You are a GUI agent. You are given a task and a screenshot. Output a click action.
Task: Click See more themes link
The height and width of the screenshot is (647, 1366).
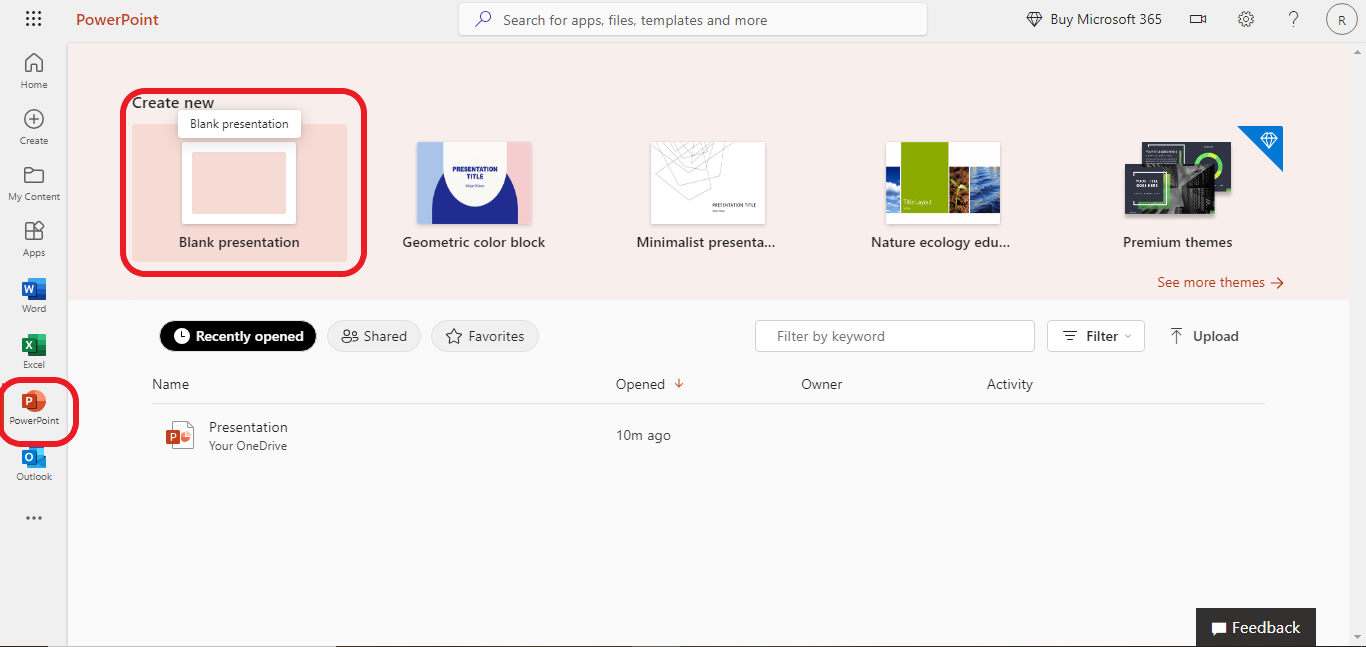point(1220,282)
